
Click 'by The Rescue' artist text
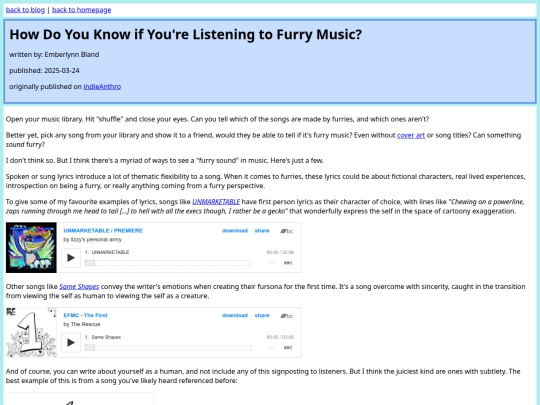(82, 324)
